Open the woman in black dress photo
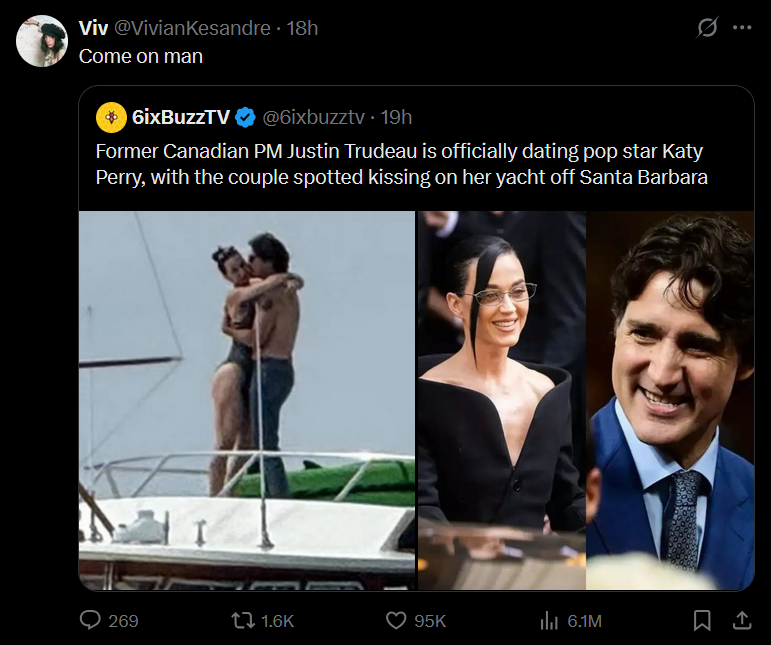 (x=501, y=400)
